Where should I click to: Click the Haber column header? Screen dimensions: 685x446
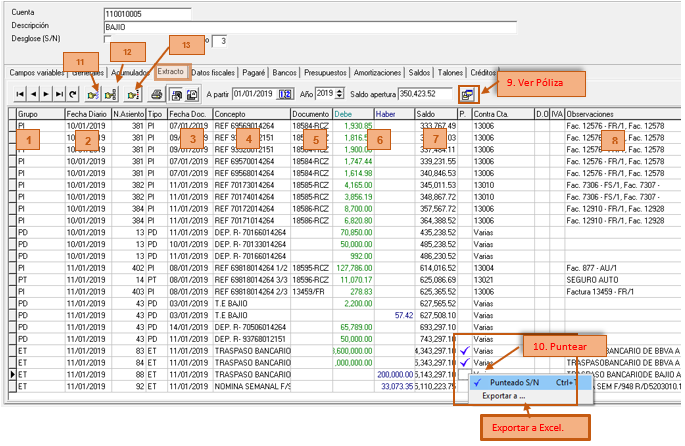(x=394, y=114)
